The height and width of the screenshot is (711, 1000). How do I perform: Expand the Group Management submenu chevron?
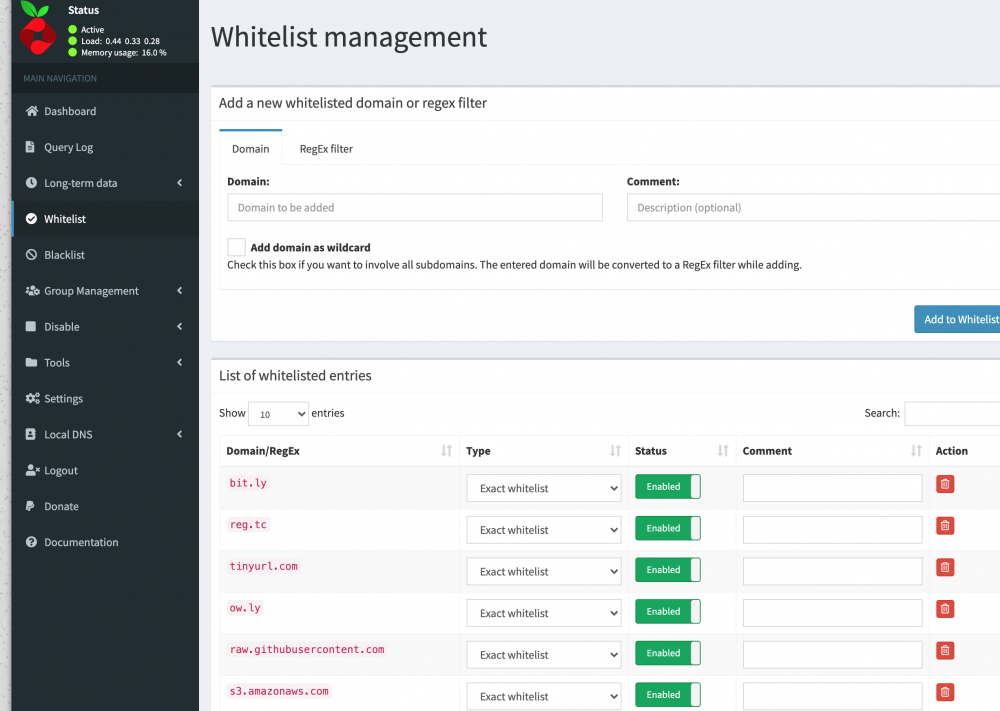click(180, 291)
